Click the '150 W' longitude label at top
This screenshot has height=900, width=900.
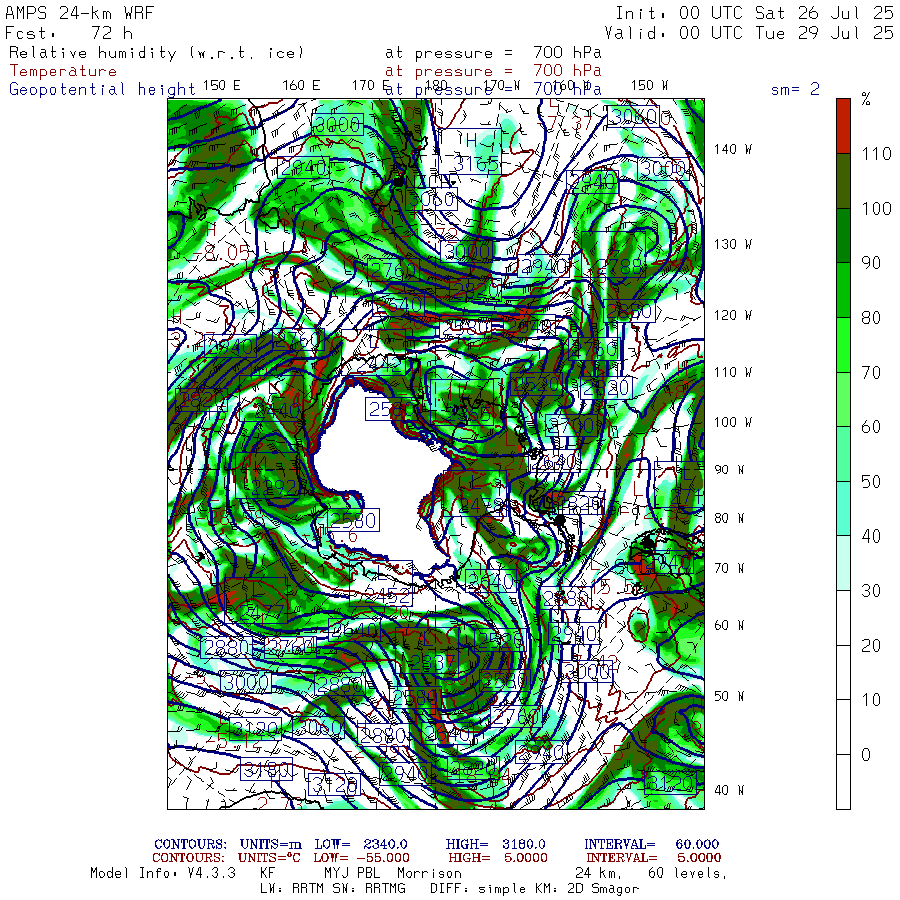coord(649,86)
